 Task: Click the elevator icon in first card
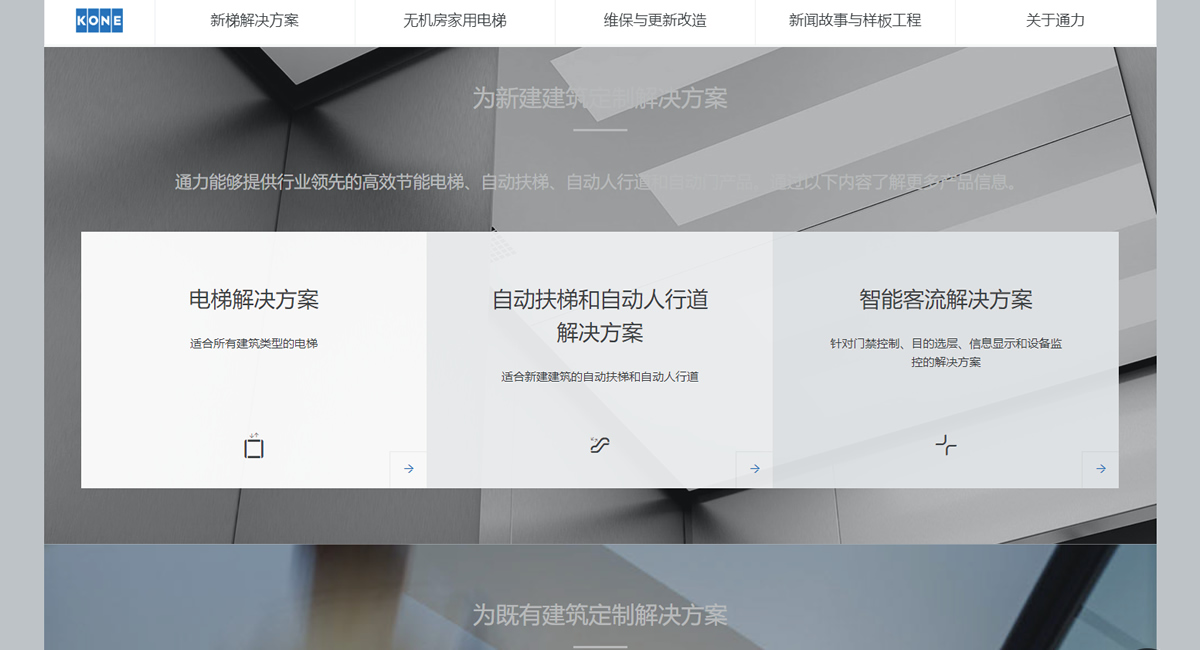click(254, 447)
